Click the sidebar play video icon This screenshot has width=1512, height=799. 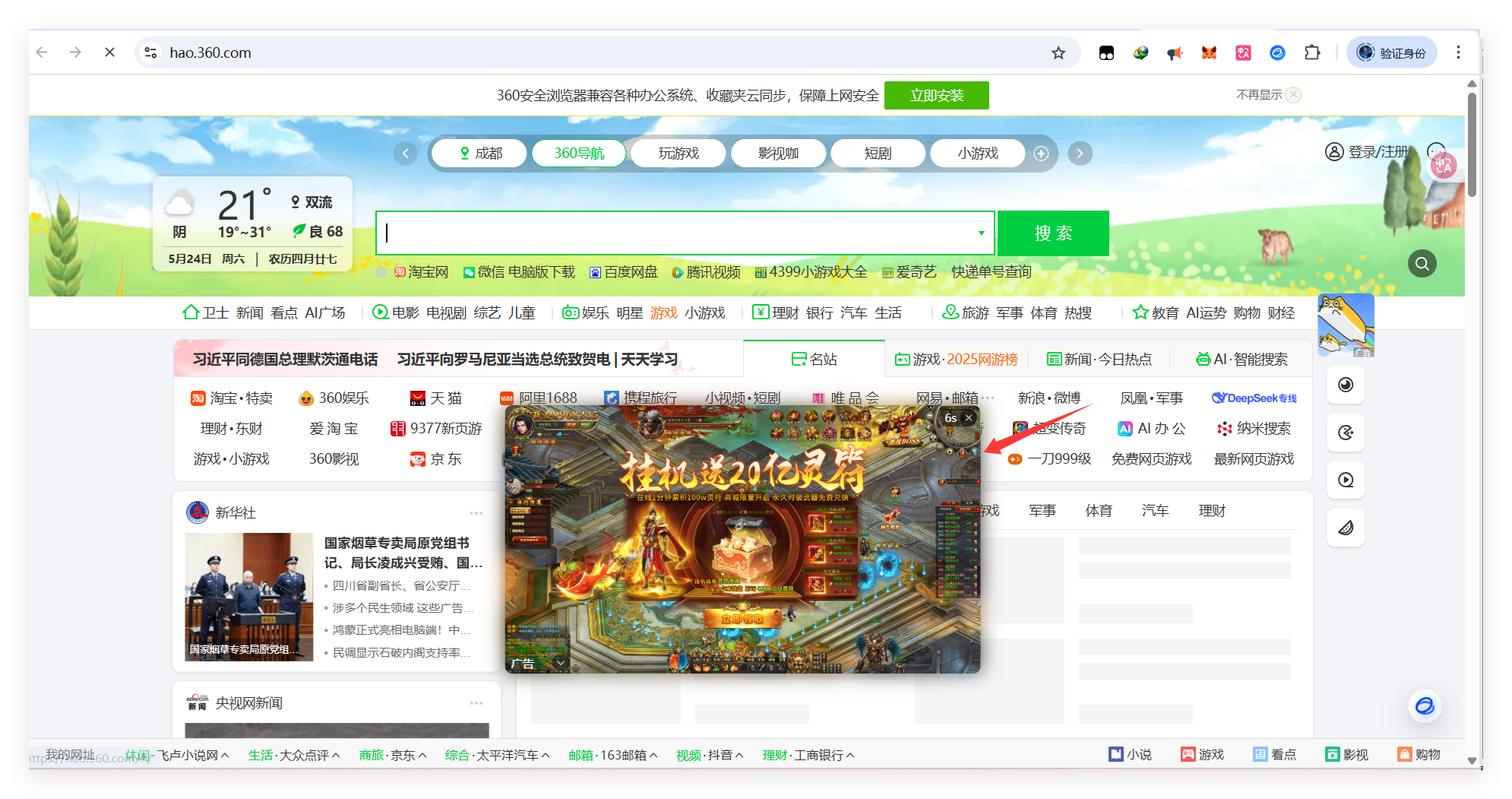pyautogui.click(x=1346, y=480)
